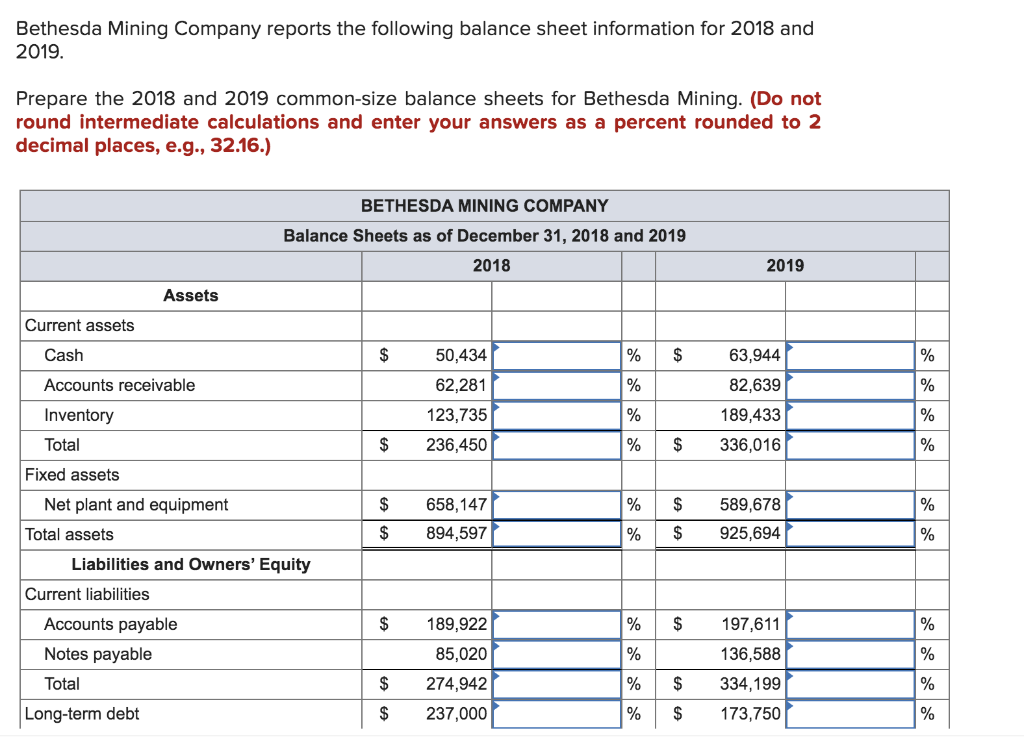Focus the 2018 Notes payable percent input

tap(556, 655)
